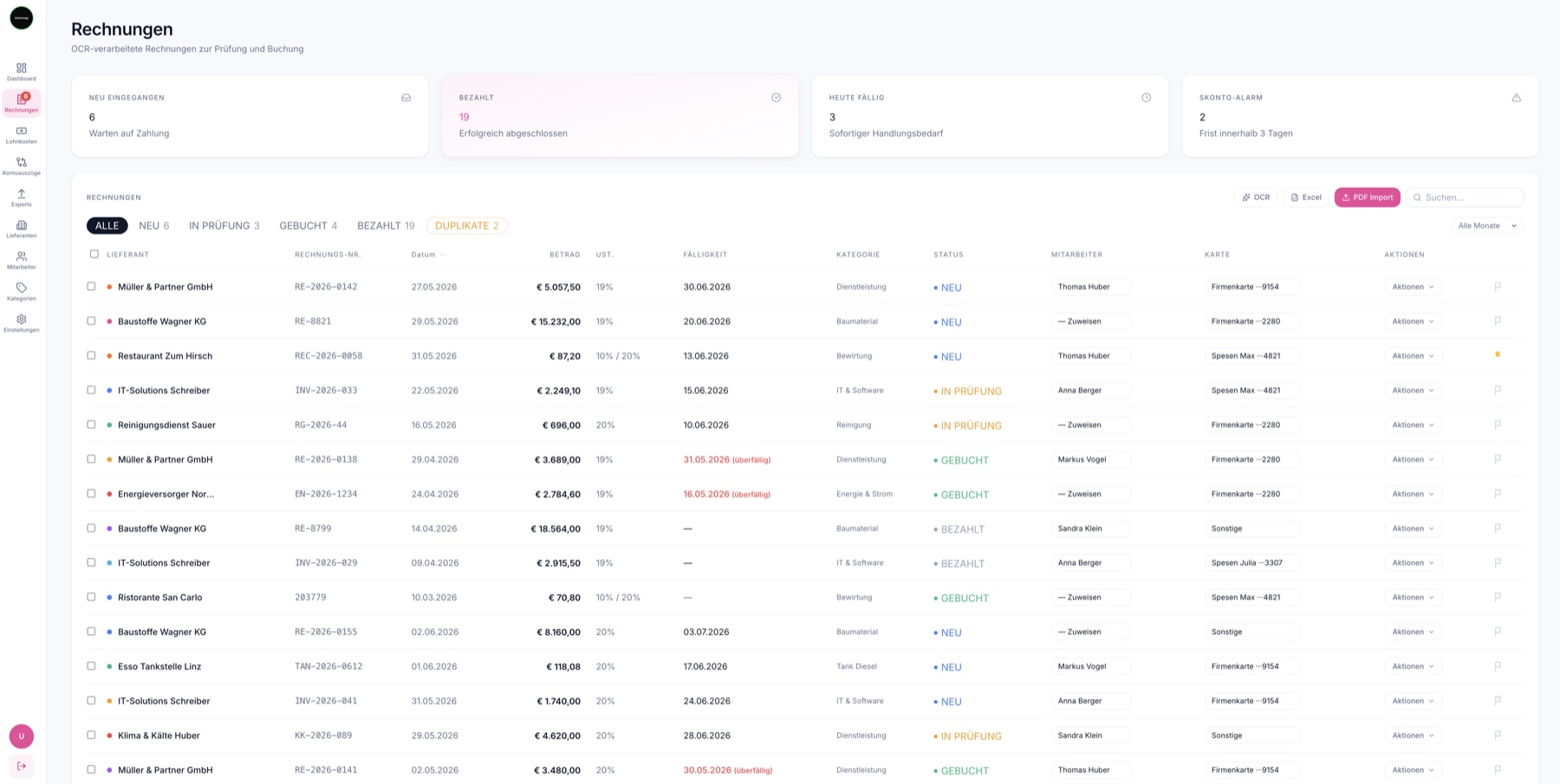The image size is (1560, 784).
Task: Click the logout icon at sidebar bottom
Action: point(22,766)
